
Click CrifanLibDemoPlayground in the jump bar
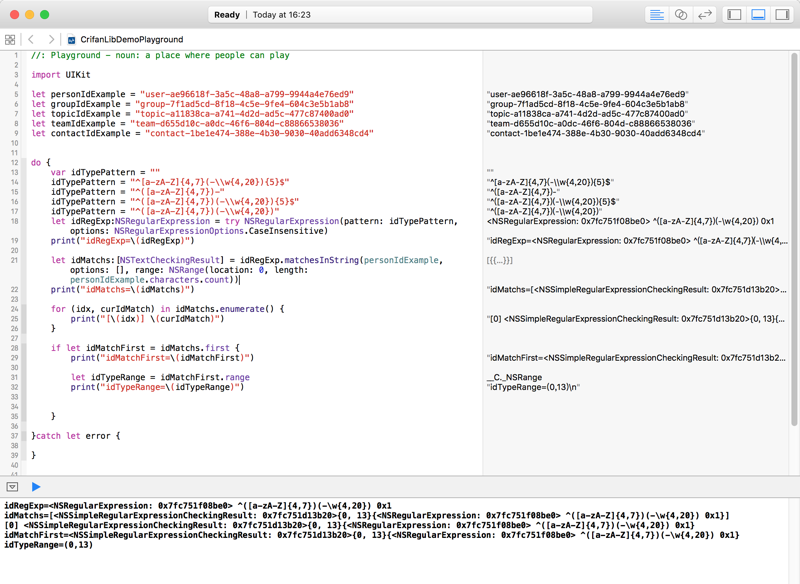(x=132, y=39)
